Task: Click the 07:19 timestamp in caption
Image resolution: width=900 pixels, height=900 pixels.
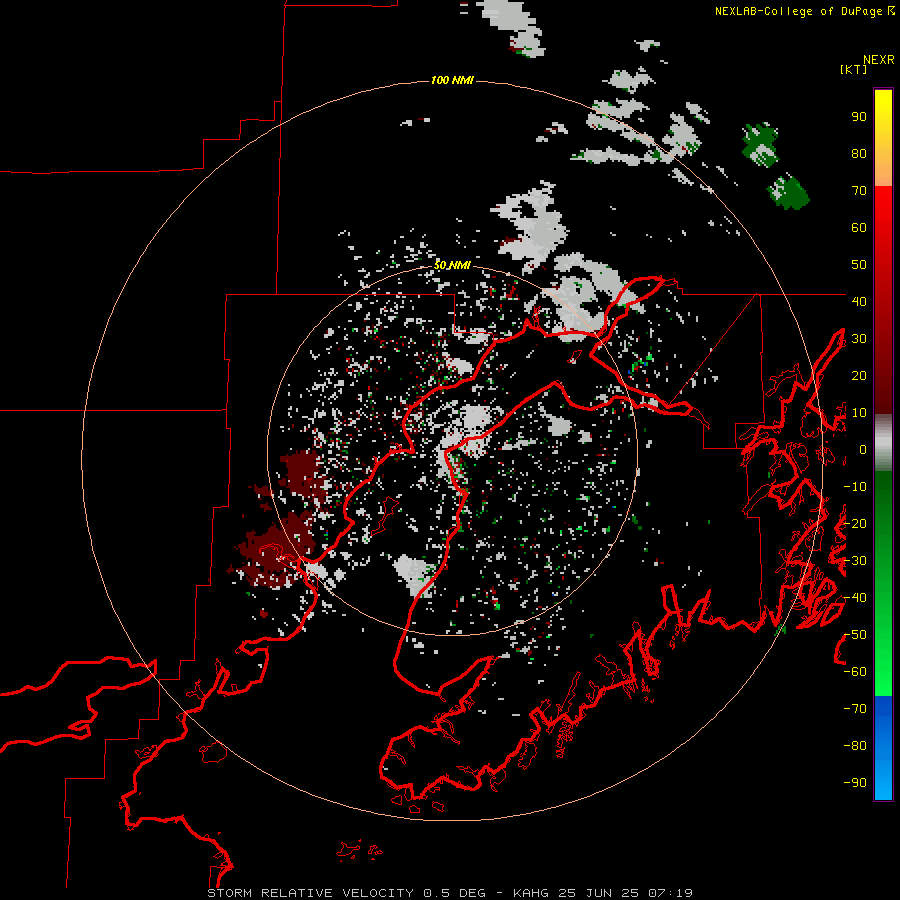Action: tap(670, 893)
